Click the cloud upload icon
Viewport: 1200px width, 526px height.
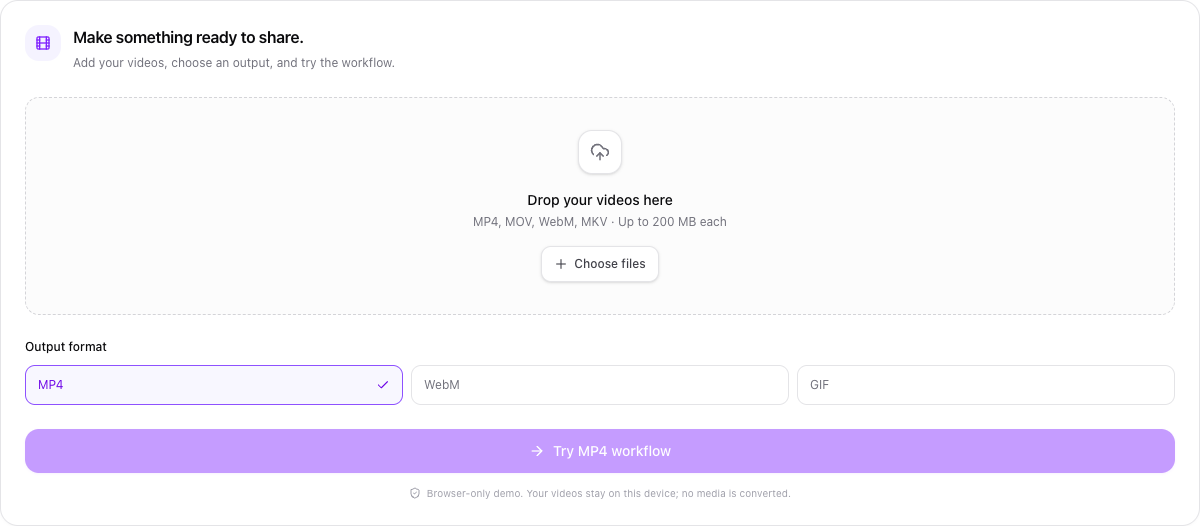point(600,152)
